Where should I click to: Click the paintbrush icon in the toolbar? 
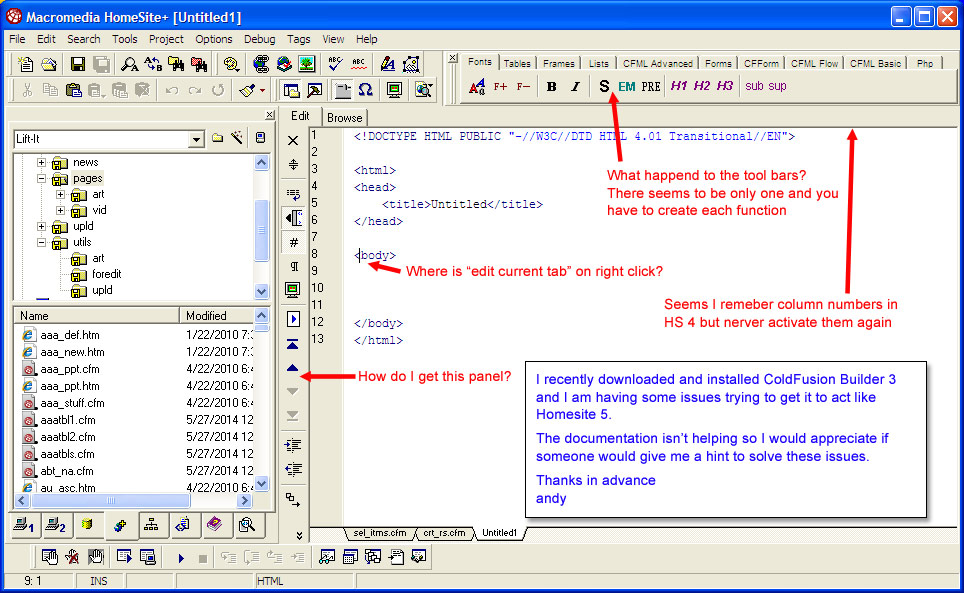[247, 90]
